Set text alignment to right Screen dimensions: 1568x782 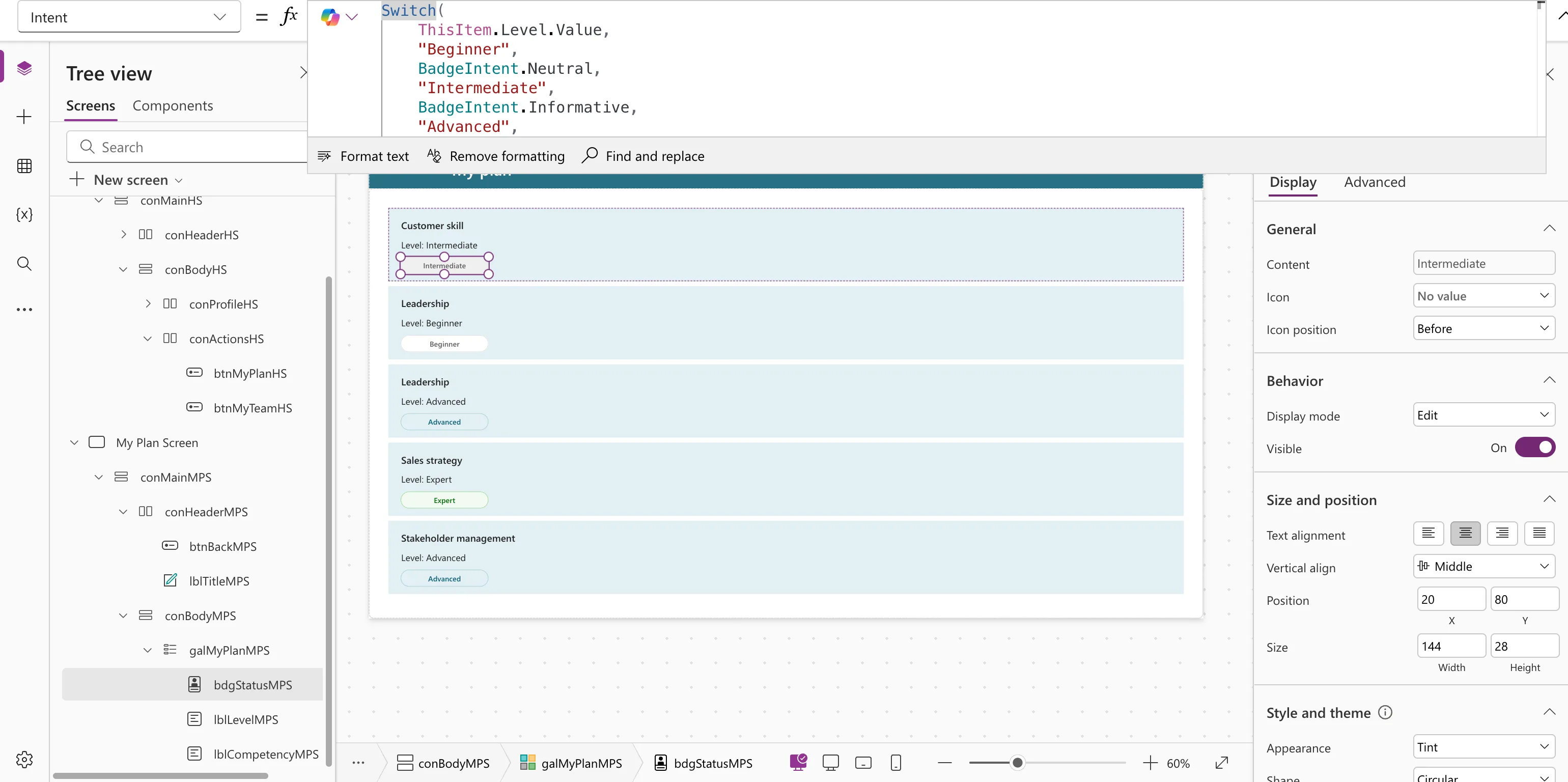(x=1502, y=534)
